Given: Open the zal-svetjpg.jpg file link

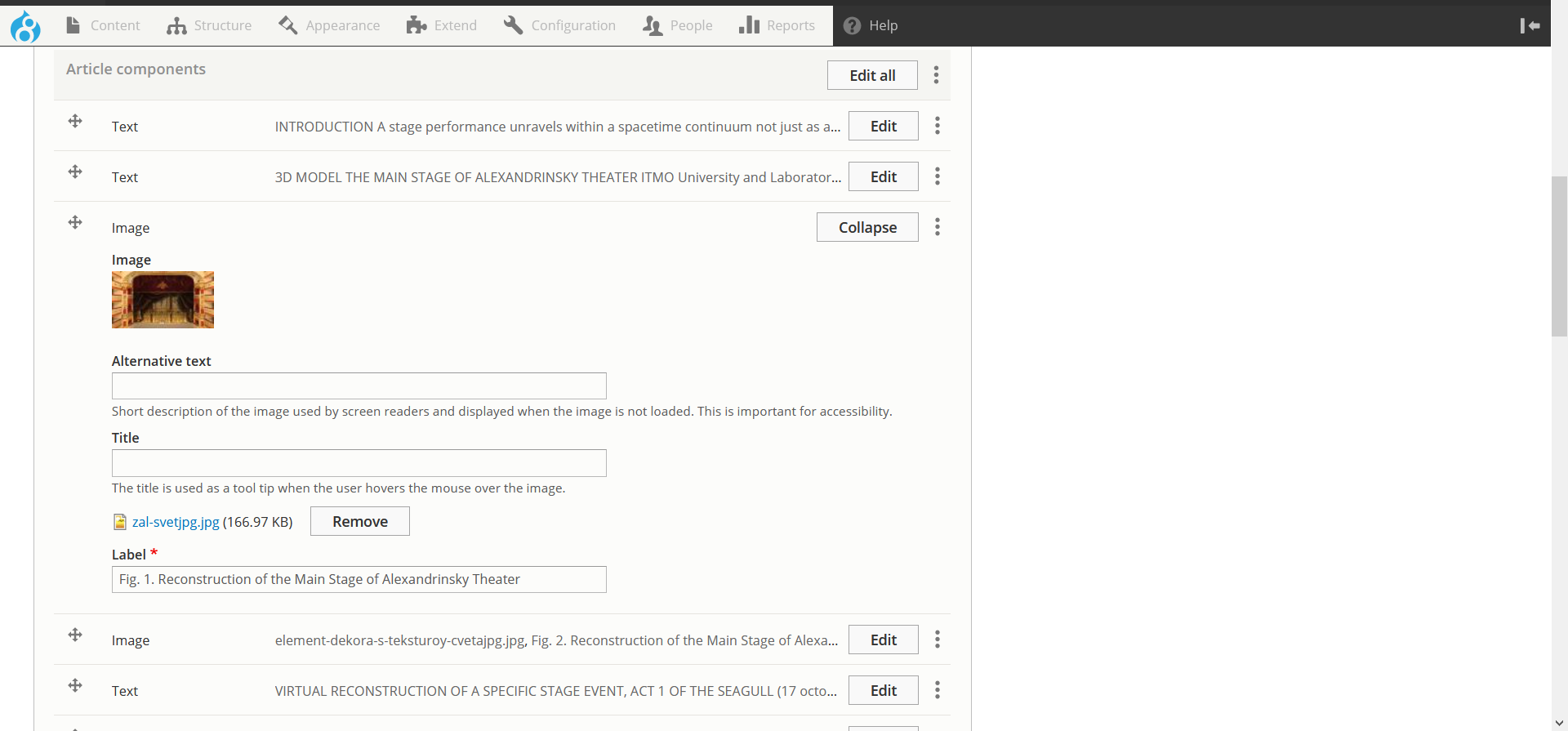Looking at the screenshot, I should [176, 522].
